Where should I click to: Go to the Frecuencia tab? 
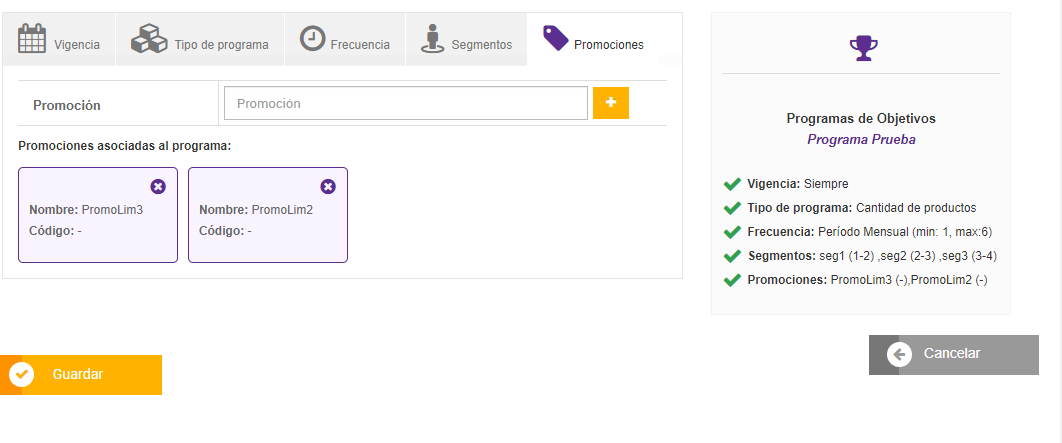coord(360,45)
